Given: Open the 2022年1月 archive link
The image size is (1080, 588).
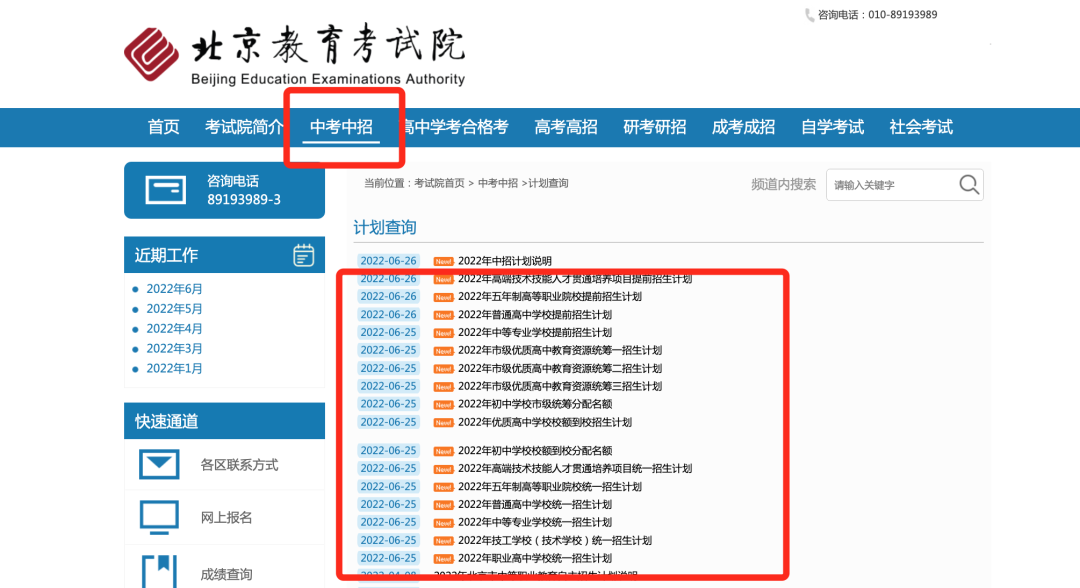Looking at the screenshot, I should click(174, 369).
